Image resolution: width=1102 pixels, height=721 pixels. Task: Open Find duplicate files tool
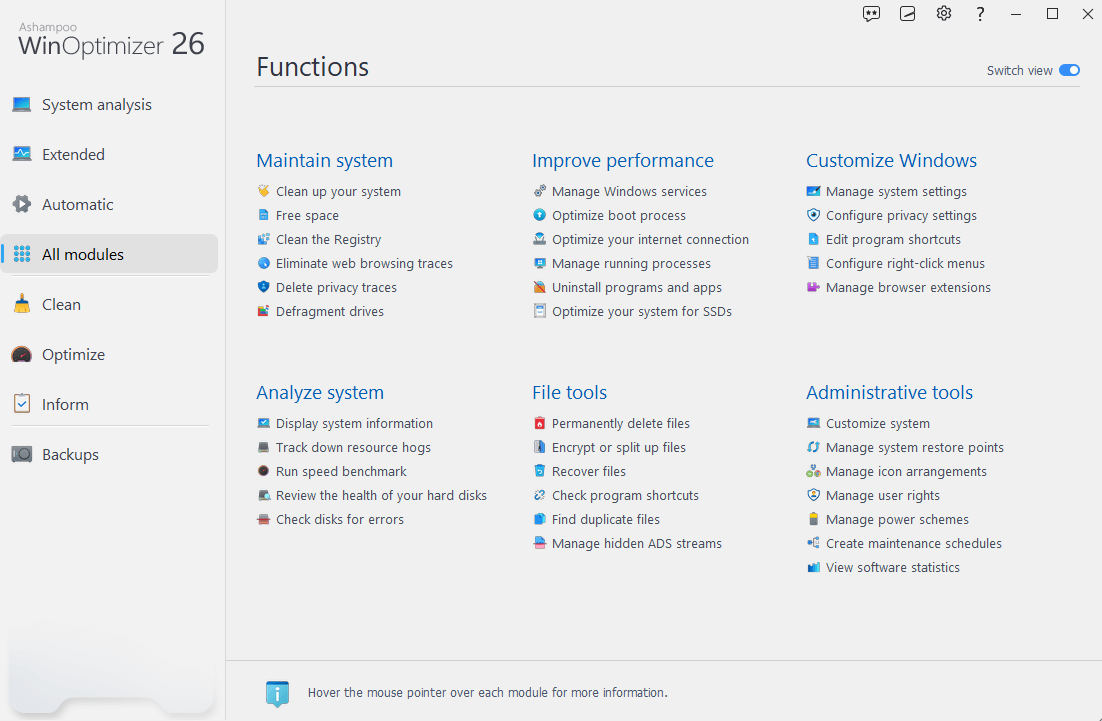(x=605, y=520)
